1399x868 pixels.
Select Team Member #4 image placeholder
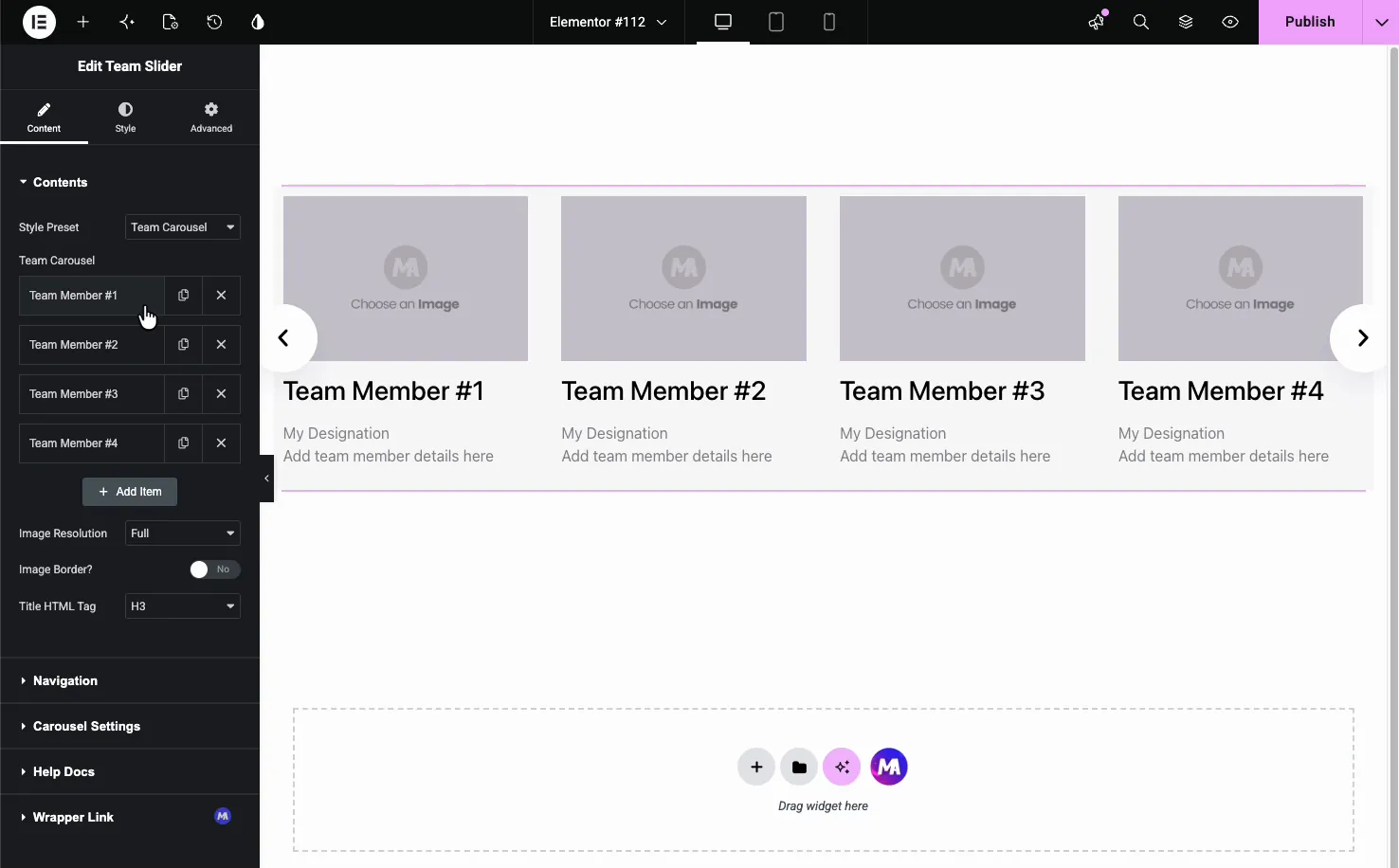[1241, 279]
